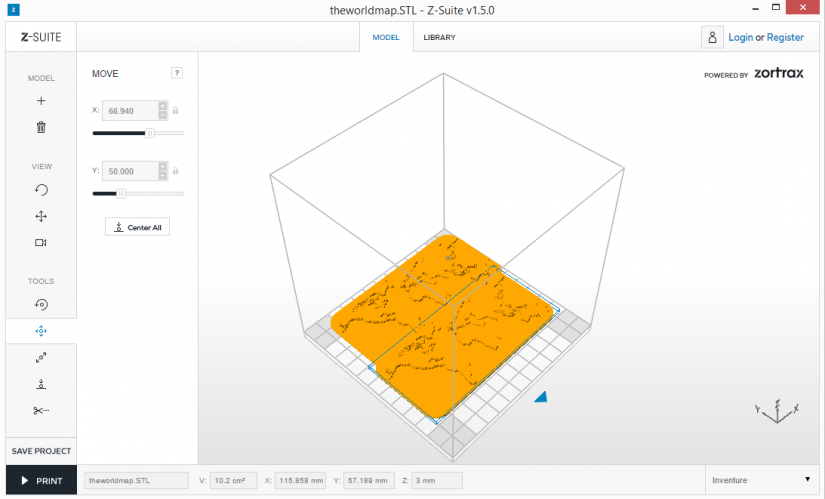The height and width of the screenshot is (499, 825).
Task: Toggle the Y axis lock icon
Action: pyautogui.click(x=176, y=171)
